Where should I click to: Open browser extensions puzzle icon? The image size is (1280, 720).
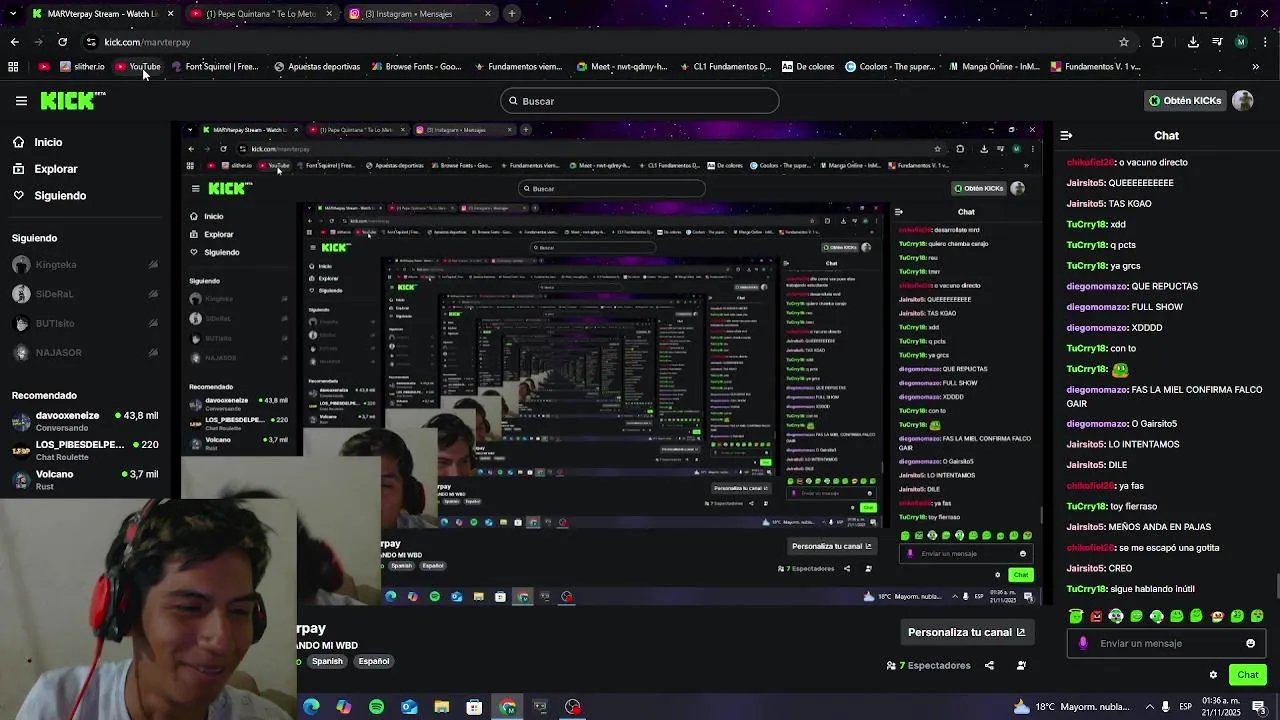[1157, 42]
